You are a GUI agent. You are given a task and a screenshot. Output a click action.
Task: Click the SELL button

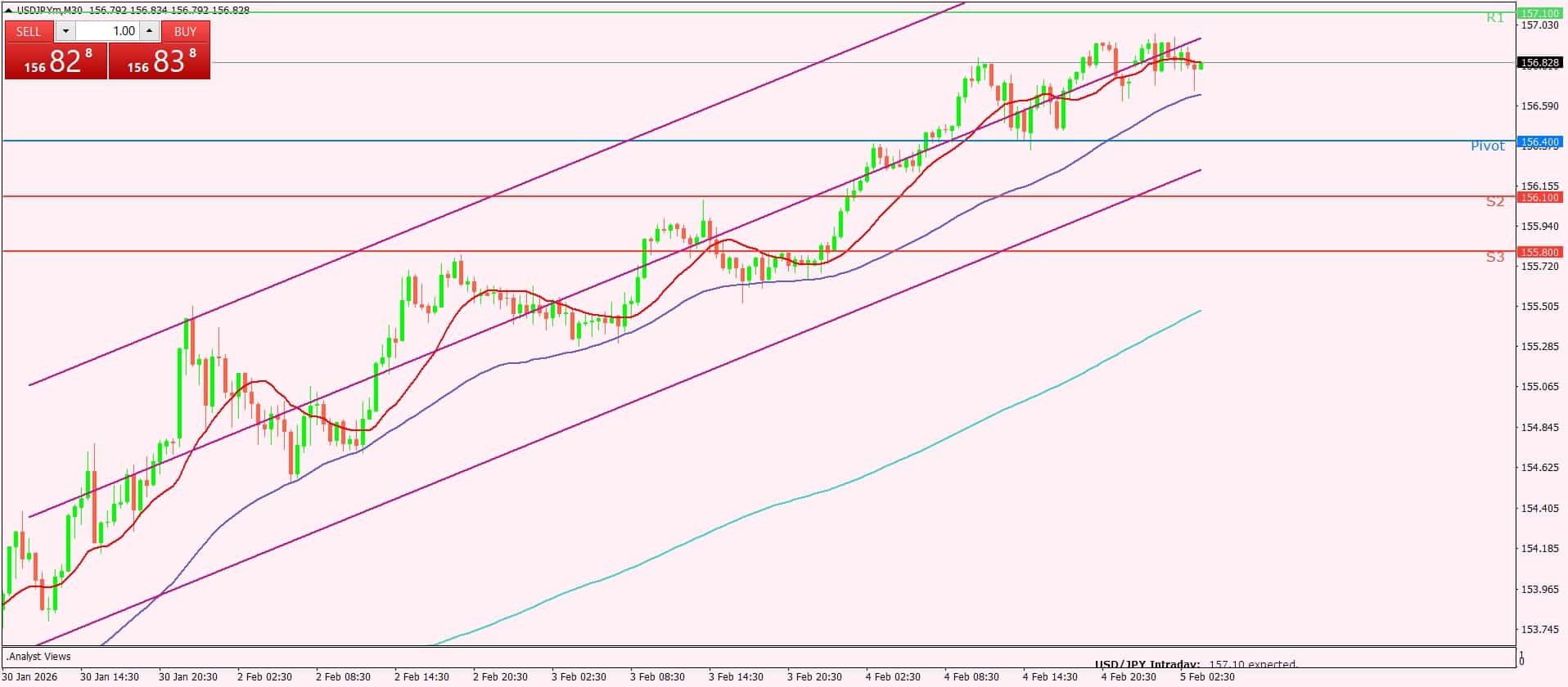tap(29, 31)
